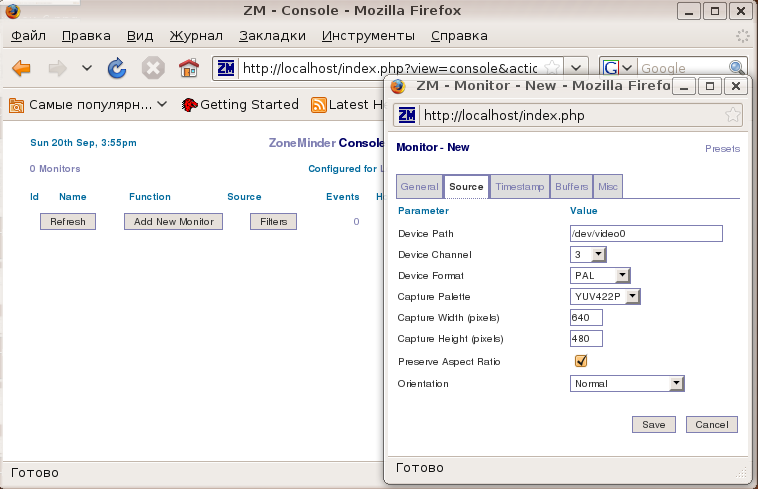Open the Device Format PAL dropdown
This screenshot has height=489, width=758.
coord(600,275)
